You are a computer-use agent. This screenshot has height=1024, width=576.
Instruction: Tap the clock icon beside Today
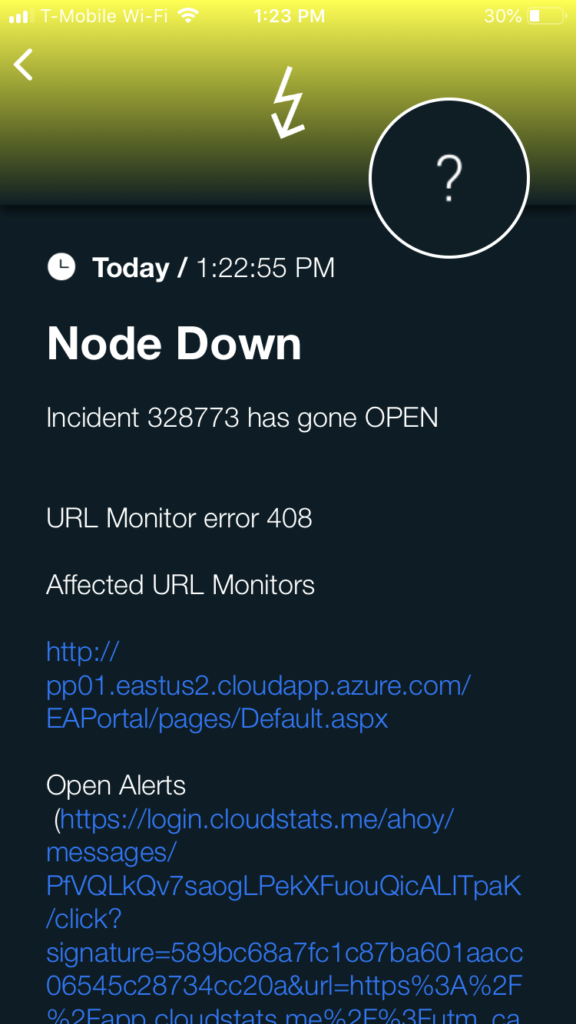click(61, 268)
